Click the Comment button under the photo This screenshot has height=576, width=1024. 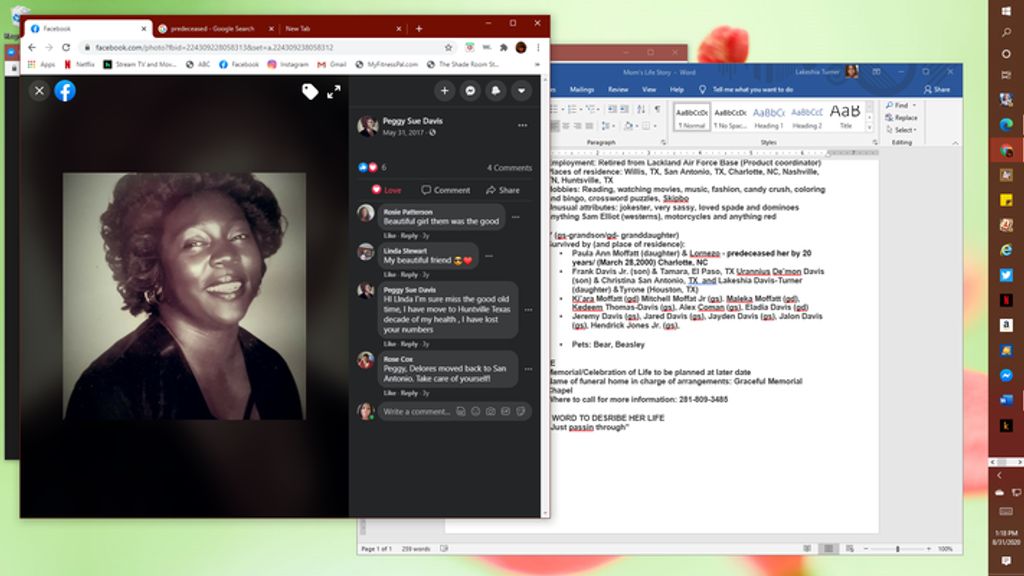click(445, 190)
